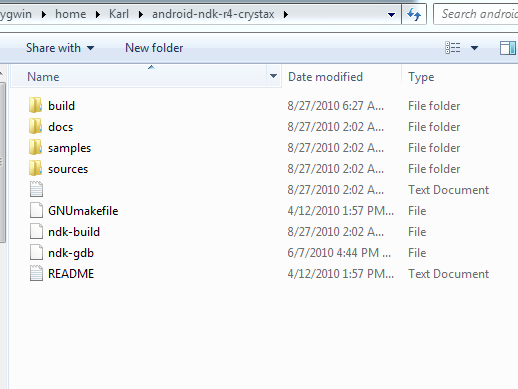This screenshot has width=518, height=389.
Task: Click the refresh arrows icon in address bar
Action: (414, 14)
